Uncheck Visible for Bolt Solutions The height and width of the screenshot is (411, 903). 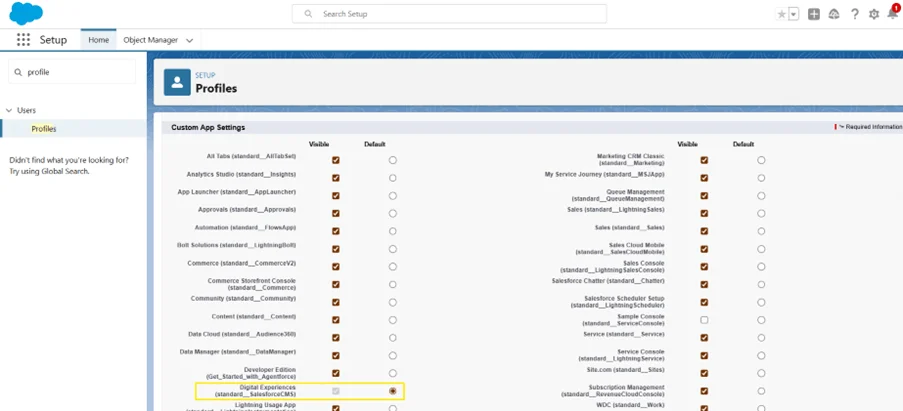coord(336,249)
